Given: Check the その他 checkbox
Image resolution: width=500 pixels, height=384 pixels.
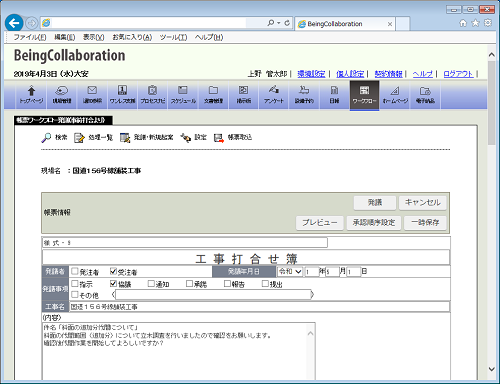Looking at the screenshot, I should (x=75, y=295).
